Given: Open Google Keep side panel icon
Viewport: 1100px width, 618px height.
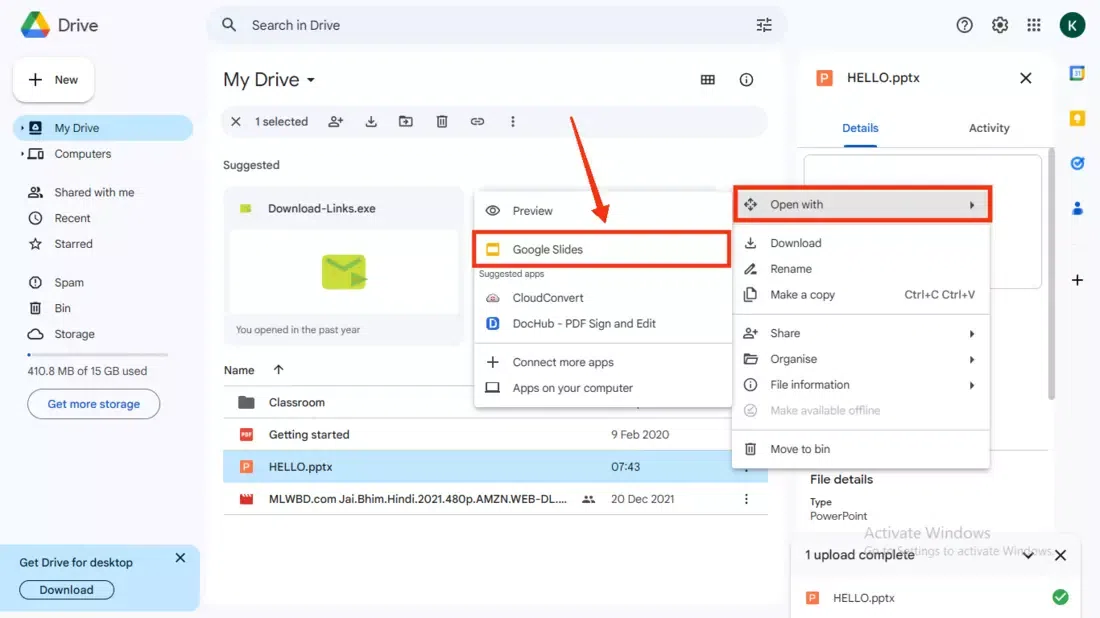Looking at the screenshot, I should point(1077,118).
